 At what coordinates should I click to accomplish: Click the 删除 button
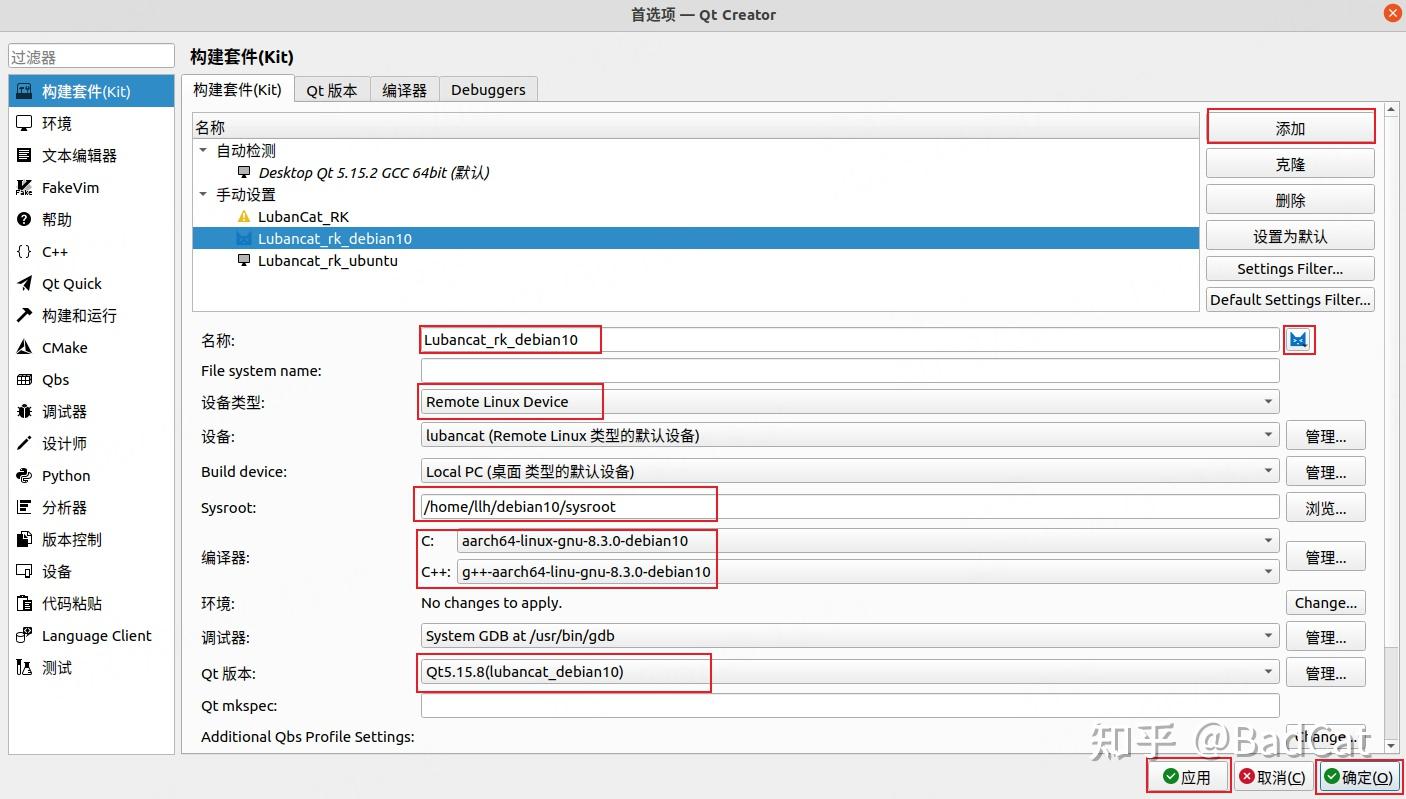(1290, 200)
